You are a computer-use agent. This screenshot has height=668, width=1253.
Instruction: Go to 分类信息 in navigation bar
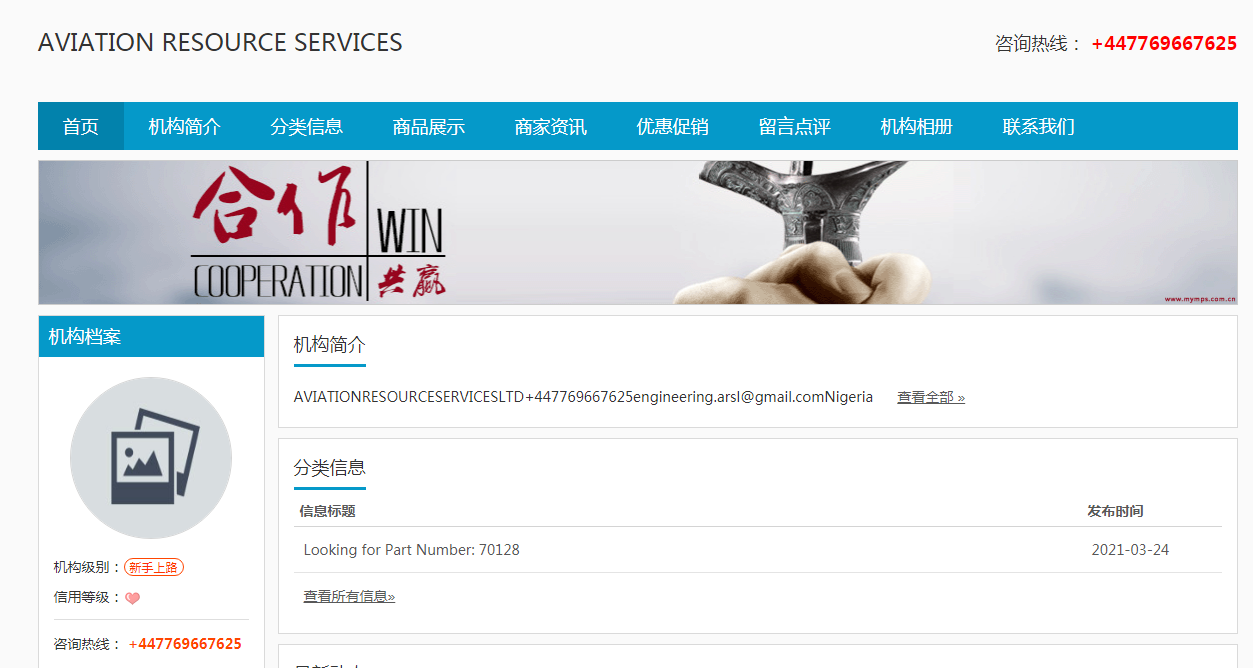[x=307, y=126]
